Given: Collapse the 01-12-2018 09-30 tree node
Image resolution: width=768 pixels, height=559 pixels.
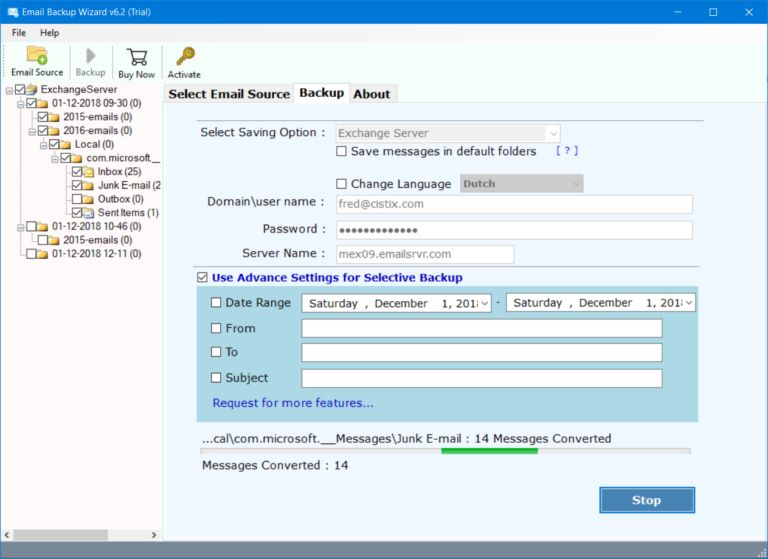Looking at the screenshot, I should point(21,104).
